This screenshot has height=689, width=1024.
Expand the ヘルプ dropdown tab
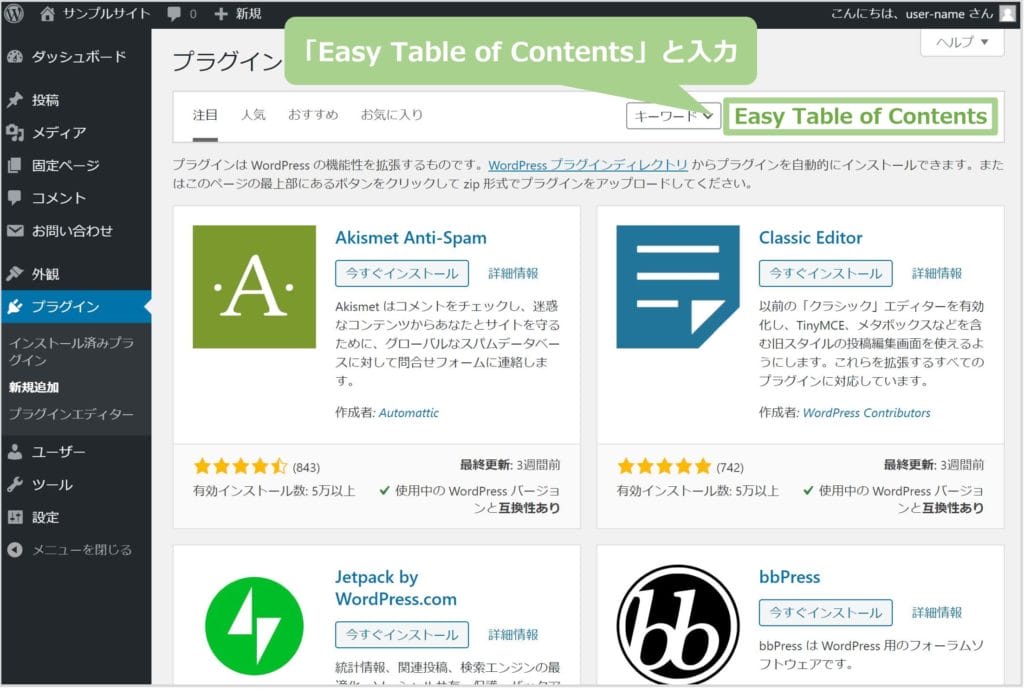coord(961,42)
